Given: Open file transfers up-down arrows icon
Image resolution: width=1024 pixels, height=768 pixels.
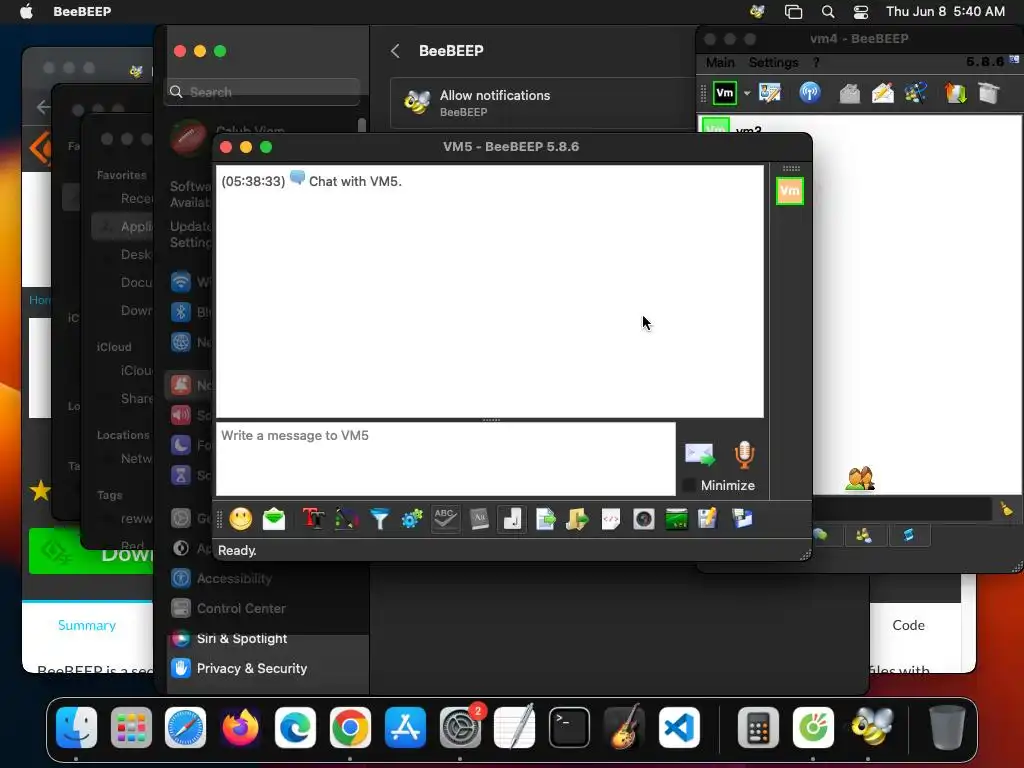Looking at the screenshot, I should 955,93.
